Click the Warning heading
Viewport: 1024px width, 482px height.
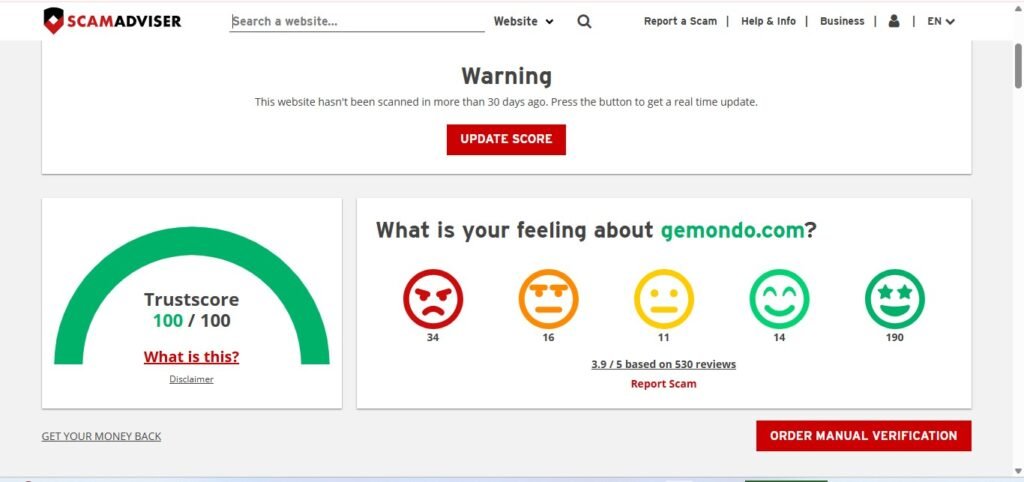point(506,76)
